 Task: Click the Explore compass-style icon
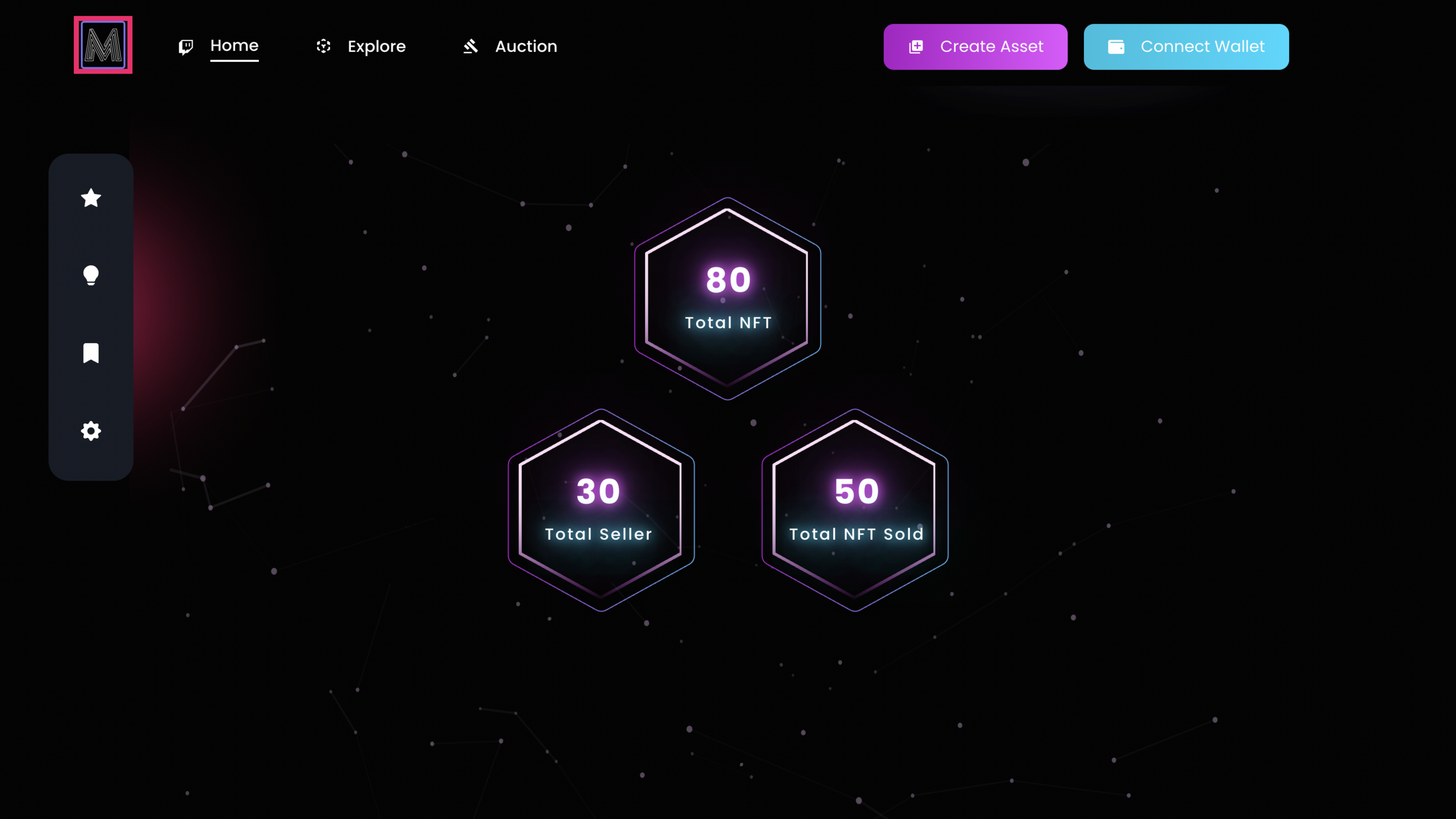click(324, 46)
